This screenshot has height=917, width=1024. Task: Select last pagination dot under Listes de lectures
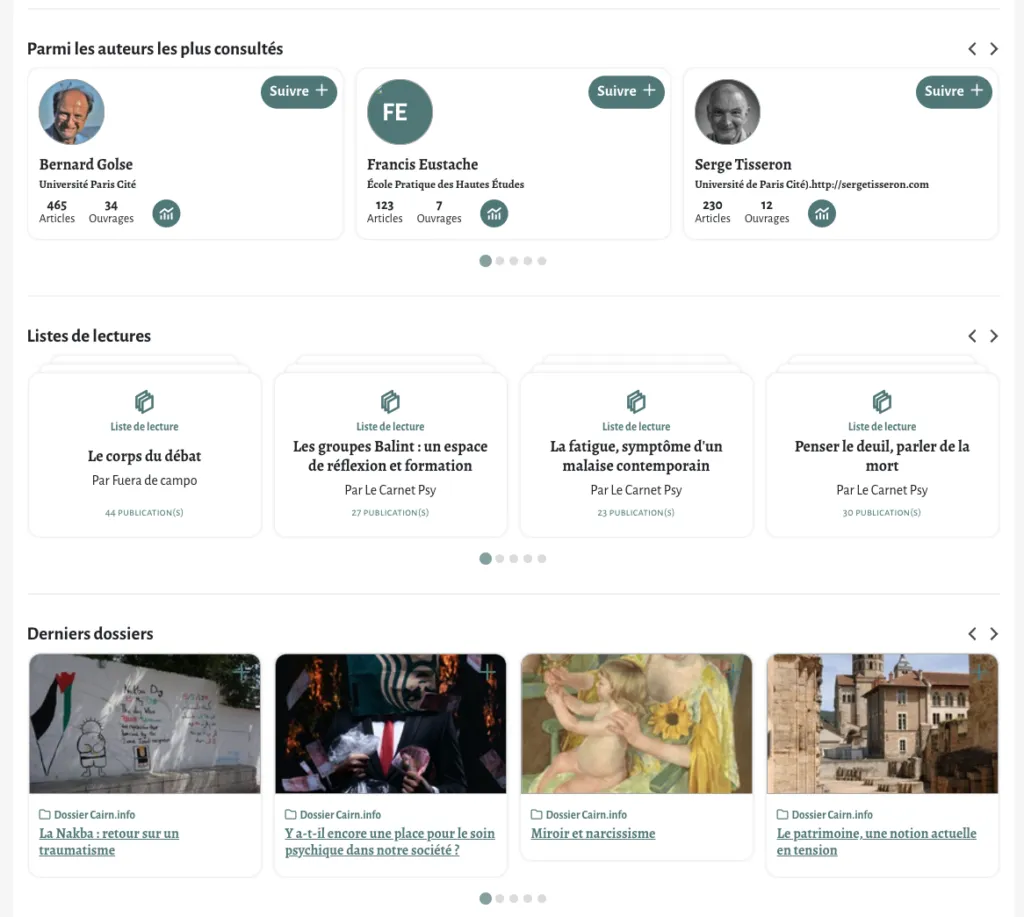click(542, 559)
